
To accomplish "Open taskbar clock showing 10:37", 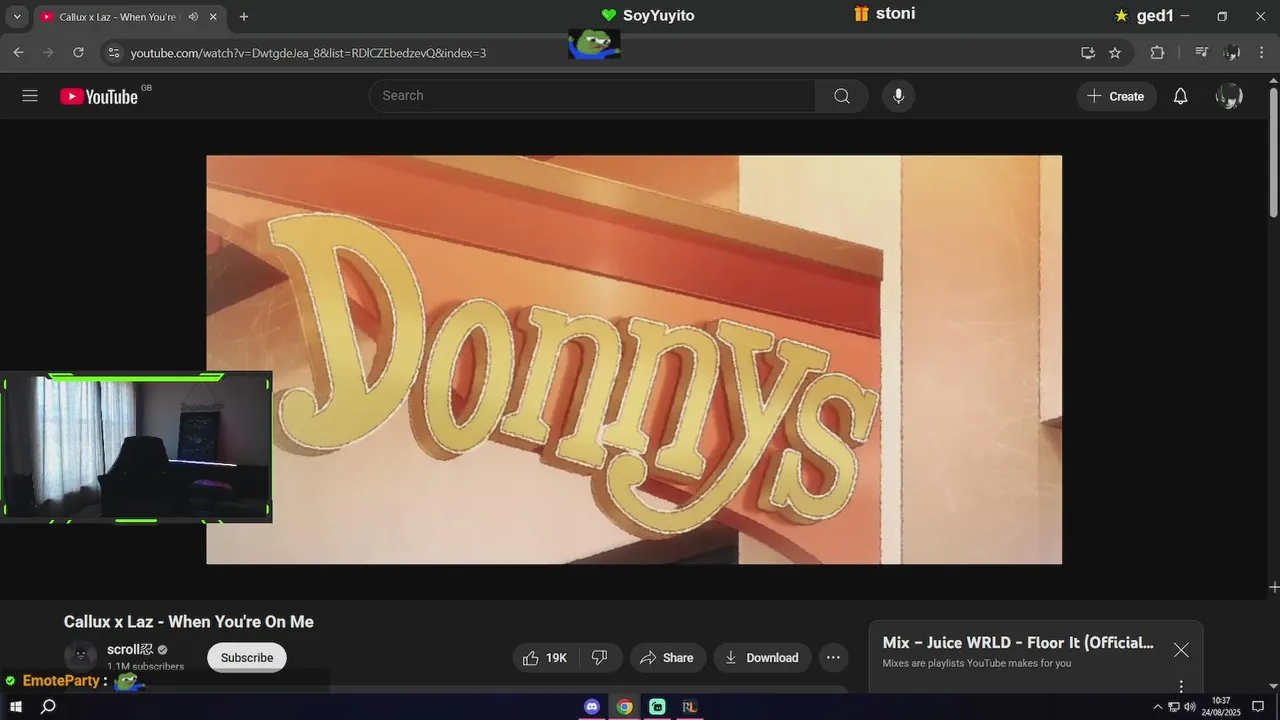I will tap(1220, 707).
